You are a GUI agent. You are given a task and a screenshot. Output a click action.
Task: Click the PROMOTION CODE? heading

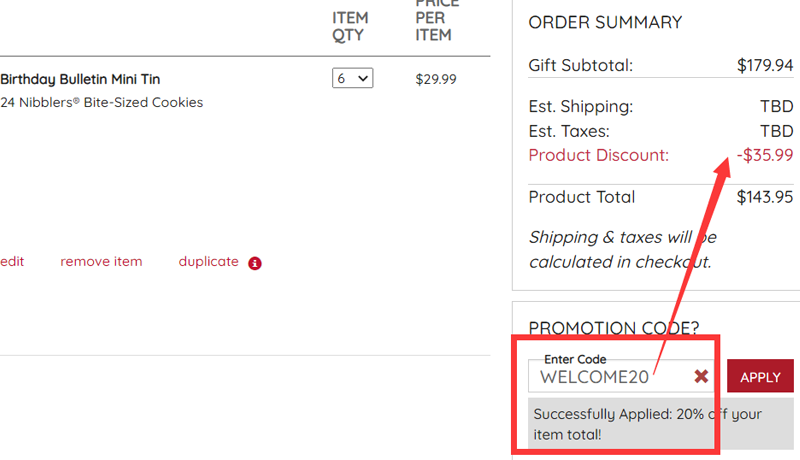coord(613,328)
